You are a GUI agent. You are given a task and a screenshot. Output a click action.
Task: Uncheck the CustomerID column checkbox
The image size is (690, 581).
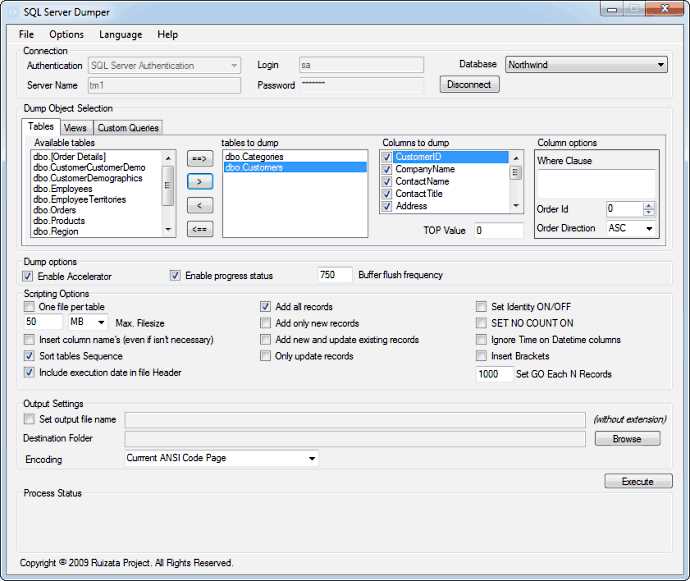[x=387, y=157]
